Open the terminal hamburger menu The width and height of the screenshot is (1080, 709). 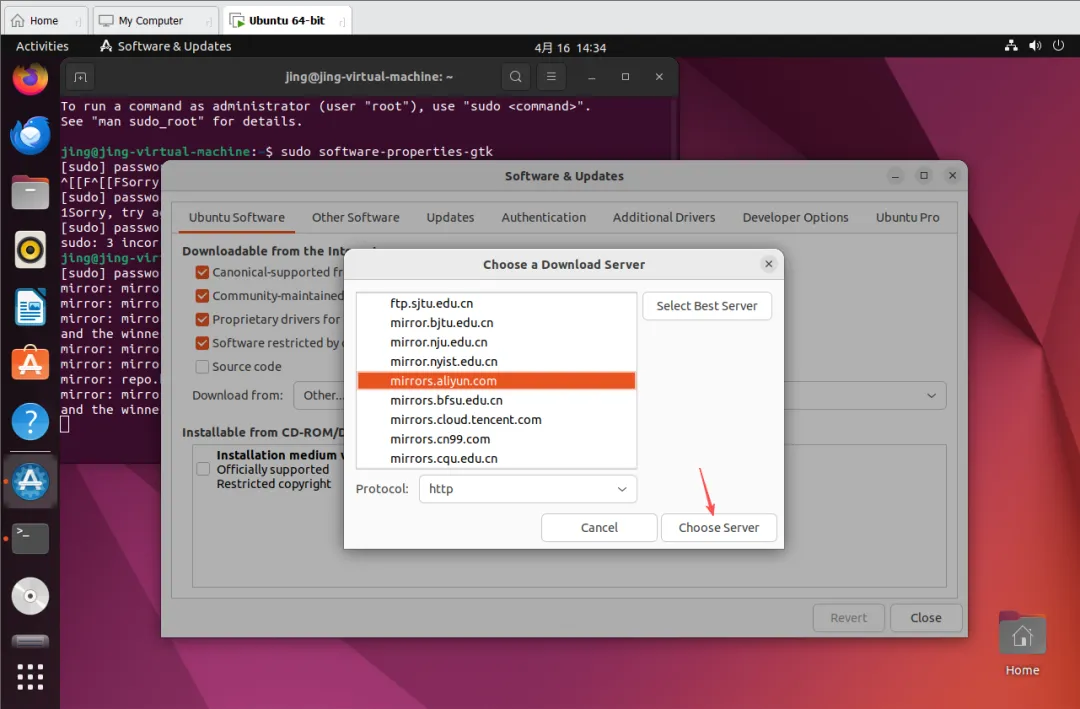(x=551, y=76)
